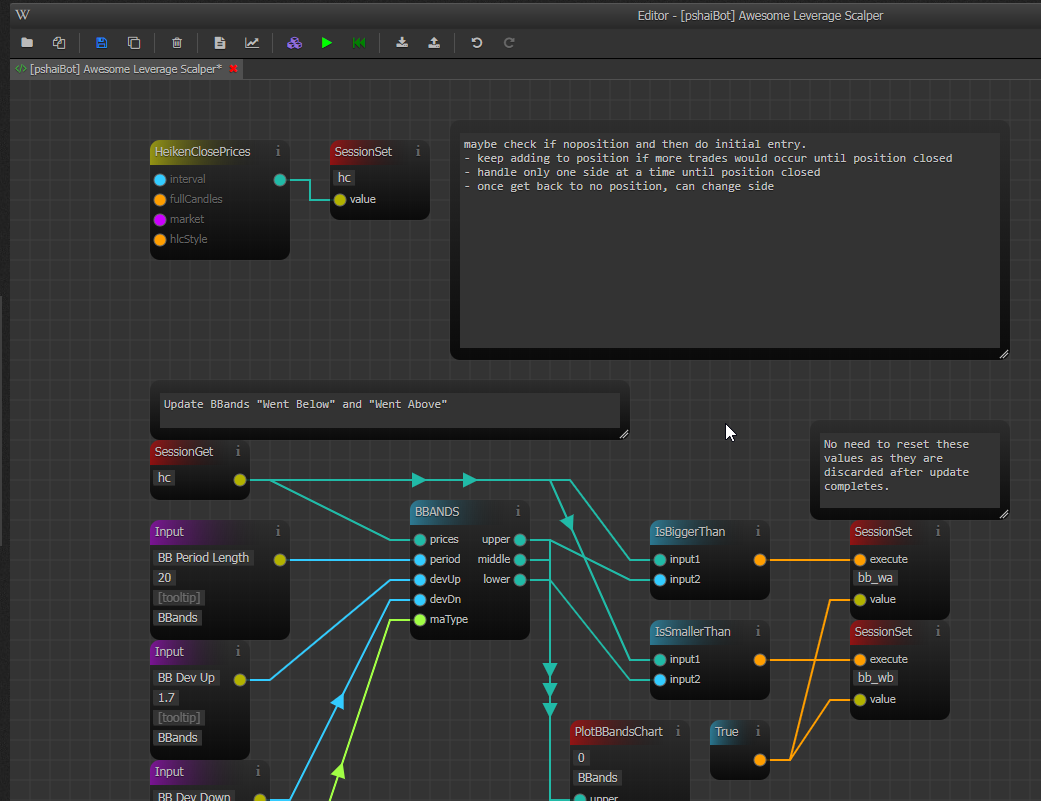
Task: Open info icon on SessionSet bb_wa node
Action: tap(937, 531)
